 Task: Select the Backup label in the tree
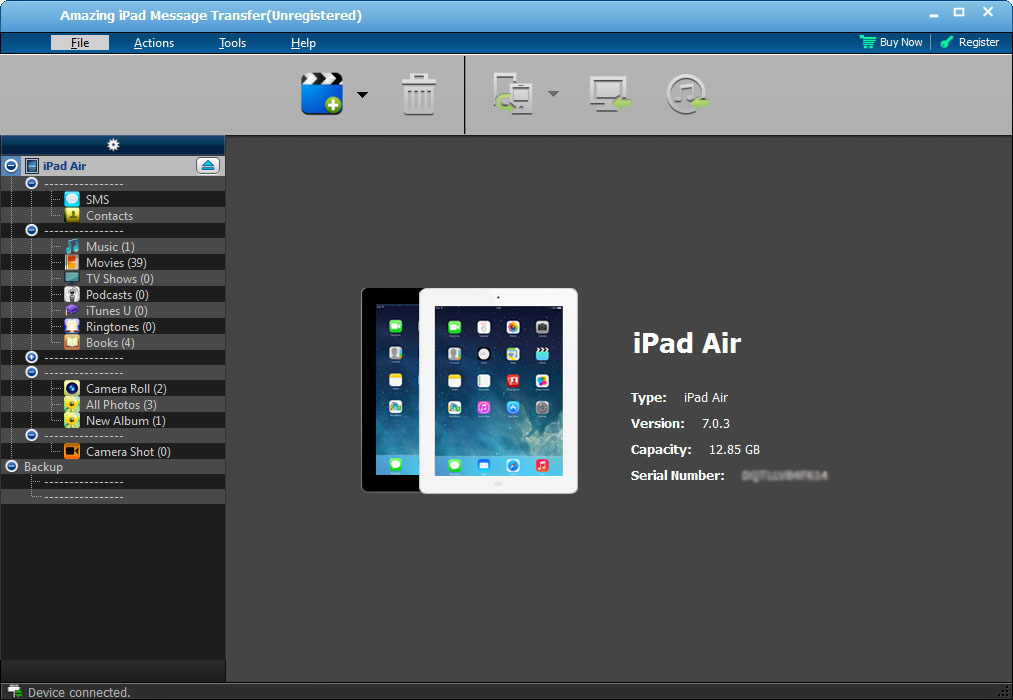point(43,466)
